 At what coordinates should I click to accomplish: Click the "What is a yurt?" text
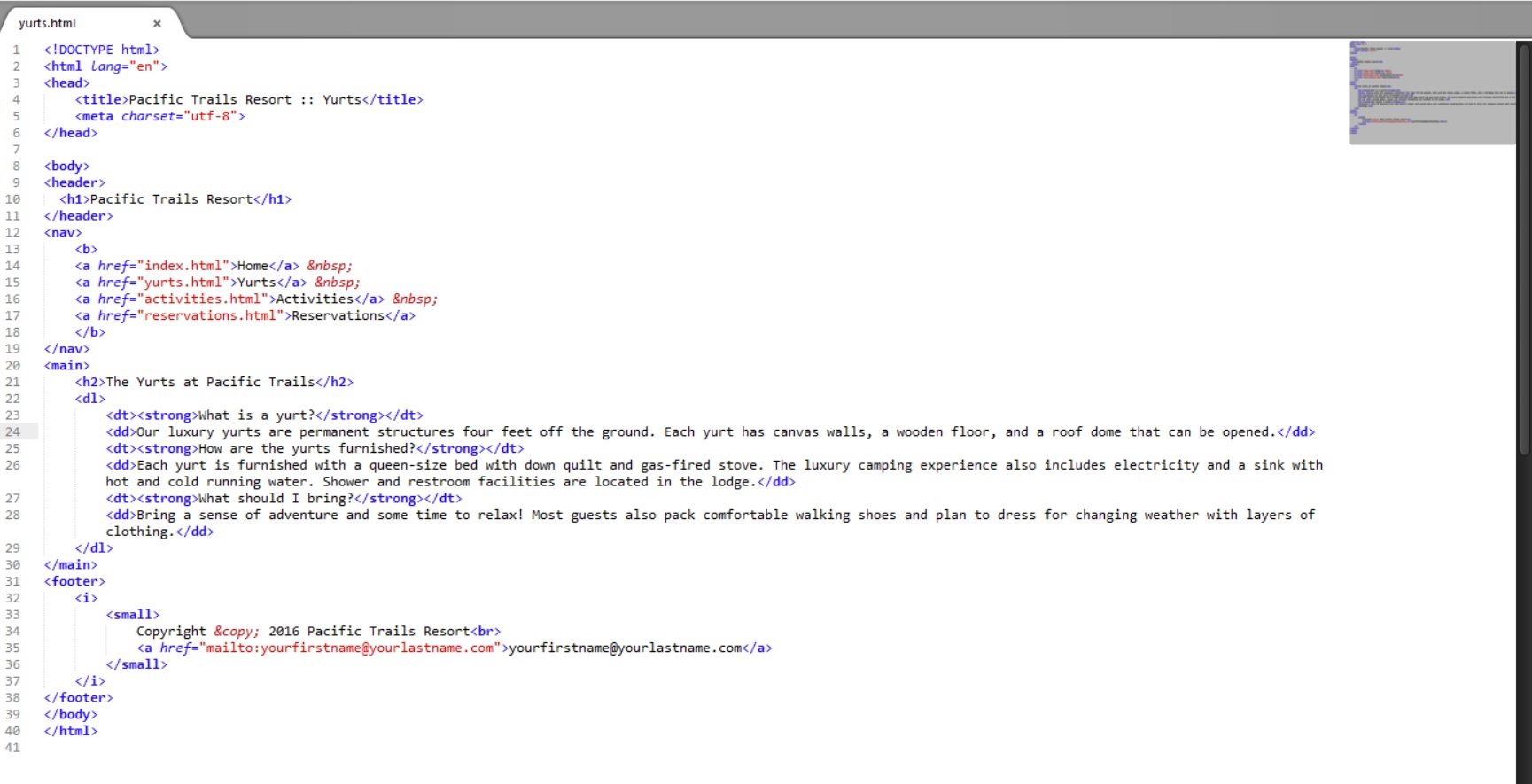click(256, 415)
